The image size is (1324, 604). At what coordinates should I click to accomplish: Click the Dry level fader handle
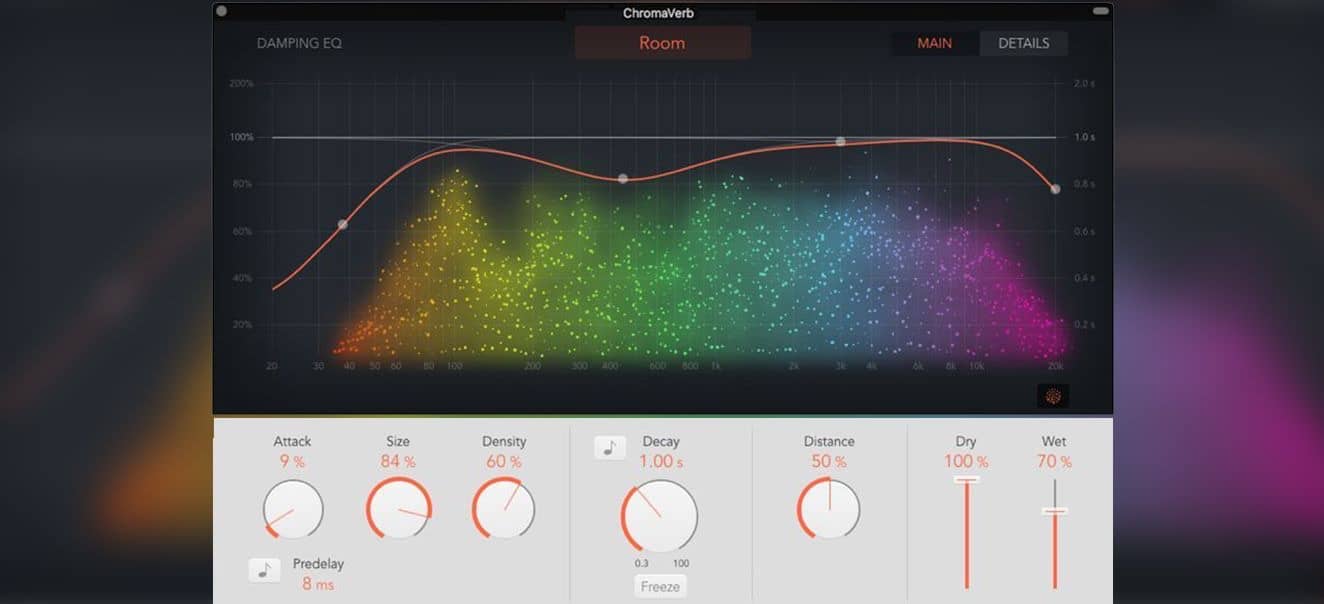tap(966, 480)
